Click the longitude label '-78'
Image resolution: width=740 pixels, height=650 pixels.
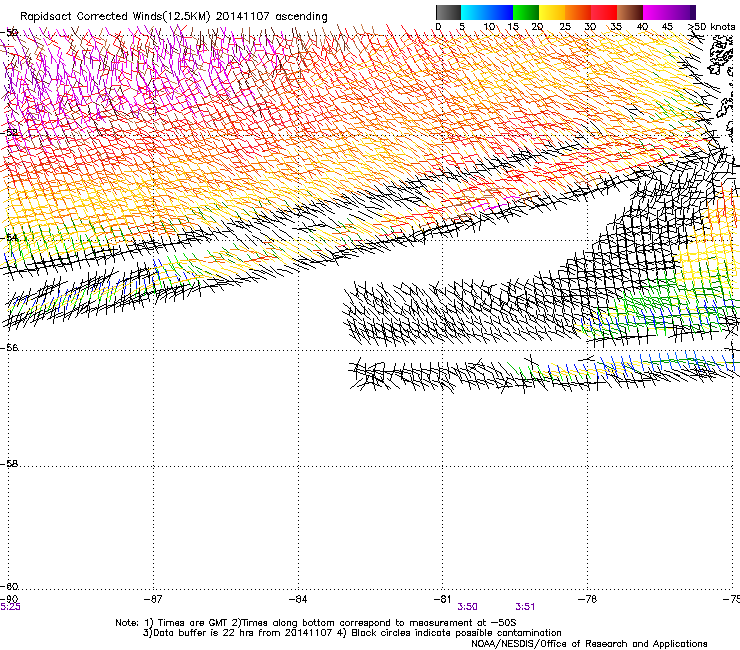coord(587,599)
